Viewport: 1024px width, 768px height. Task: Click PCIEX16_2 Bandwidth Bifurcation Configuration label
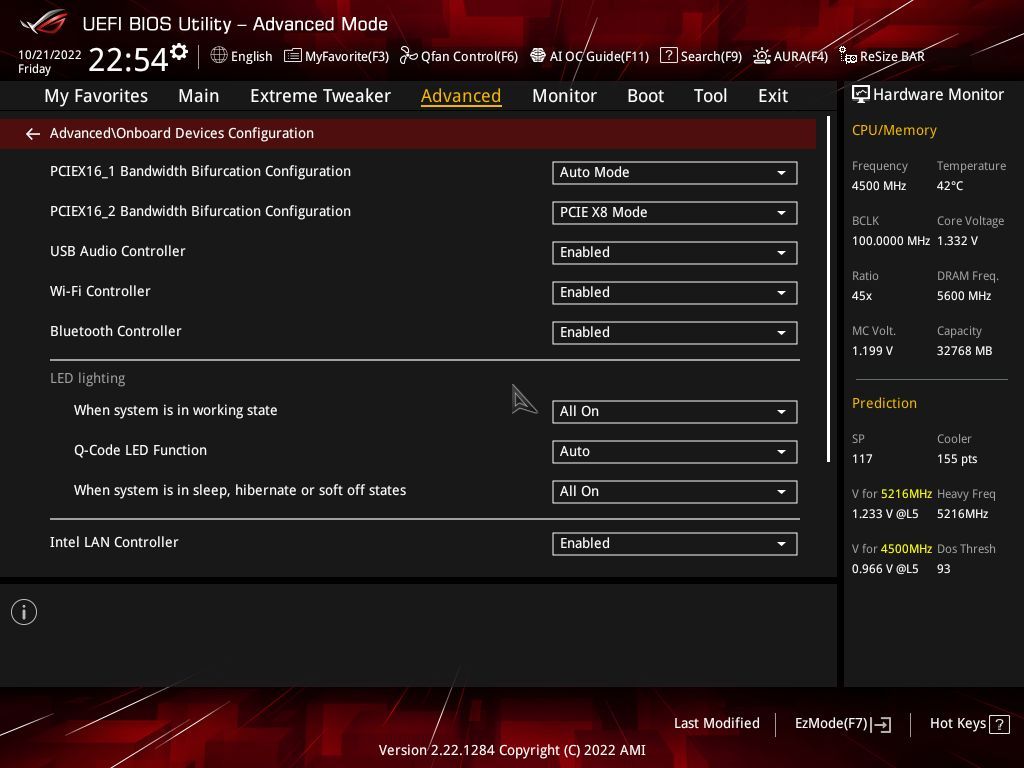point(200,211)
